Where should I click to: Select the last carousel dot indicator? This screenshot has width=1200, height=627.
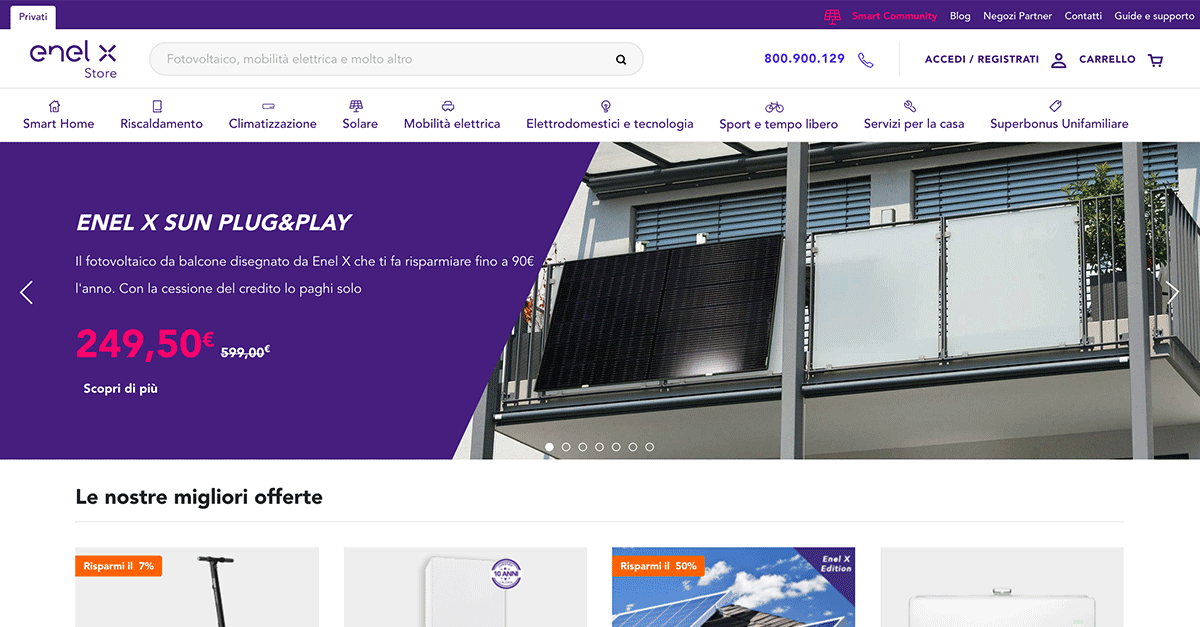(x=649, y=447)
